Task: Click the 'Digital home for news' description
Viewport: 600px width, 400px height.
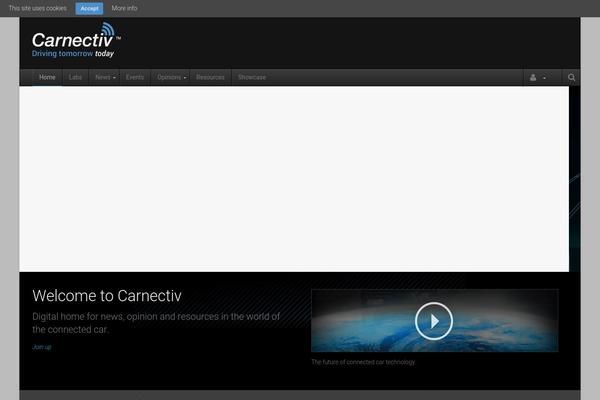Action: pyautogui.click(x=156, y=323)
